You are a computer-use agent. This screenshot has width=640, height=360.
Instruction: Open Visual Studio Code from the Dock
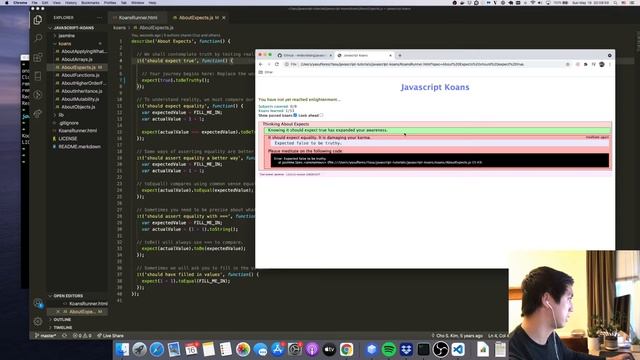(458, 349)
